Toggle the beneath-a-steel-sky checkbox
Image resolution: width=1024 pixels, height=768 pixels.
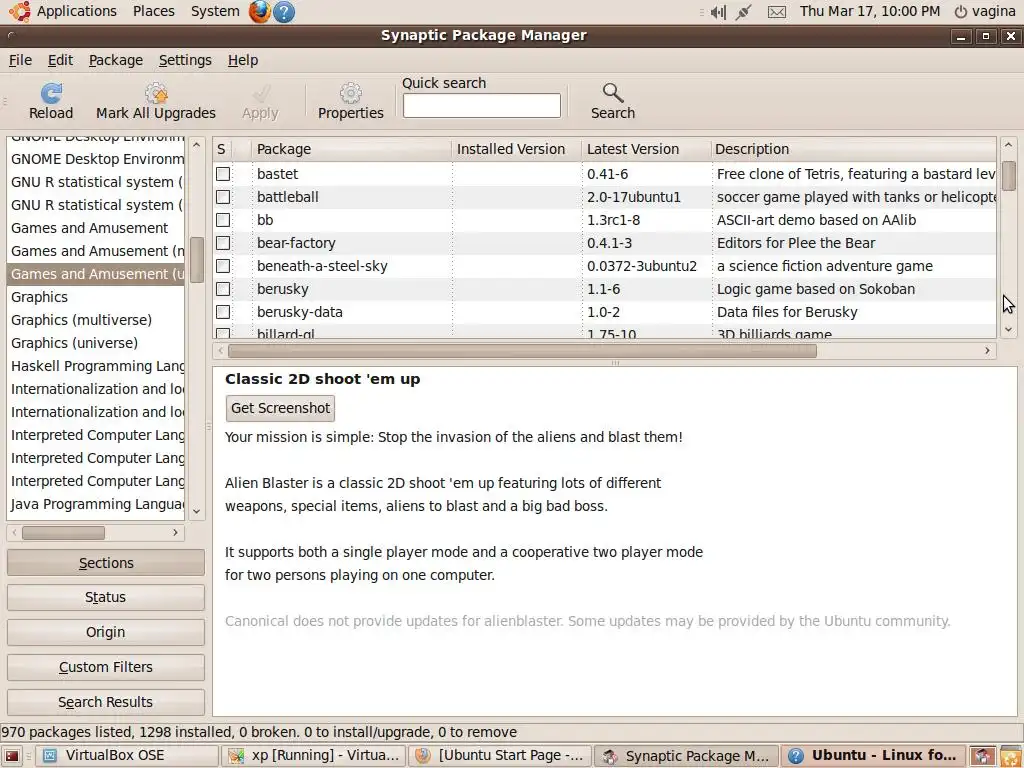coord(223,266)
